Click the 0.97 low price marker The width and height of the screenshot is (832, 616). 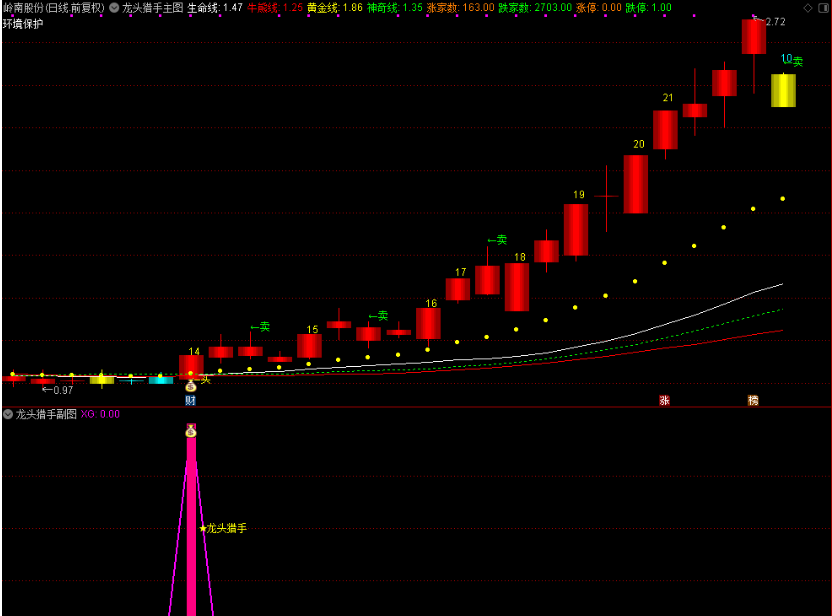[x=58, y=390]
